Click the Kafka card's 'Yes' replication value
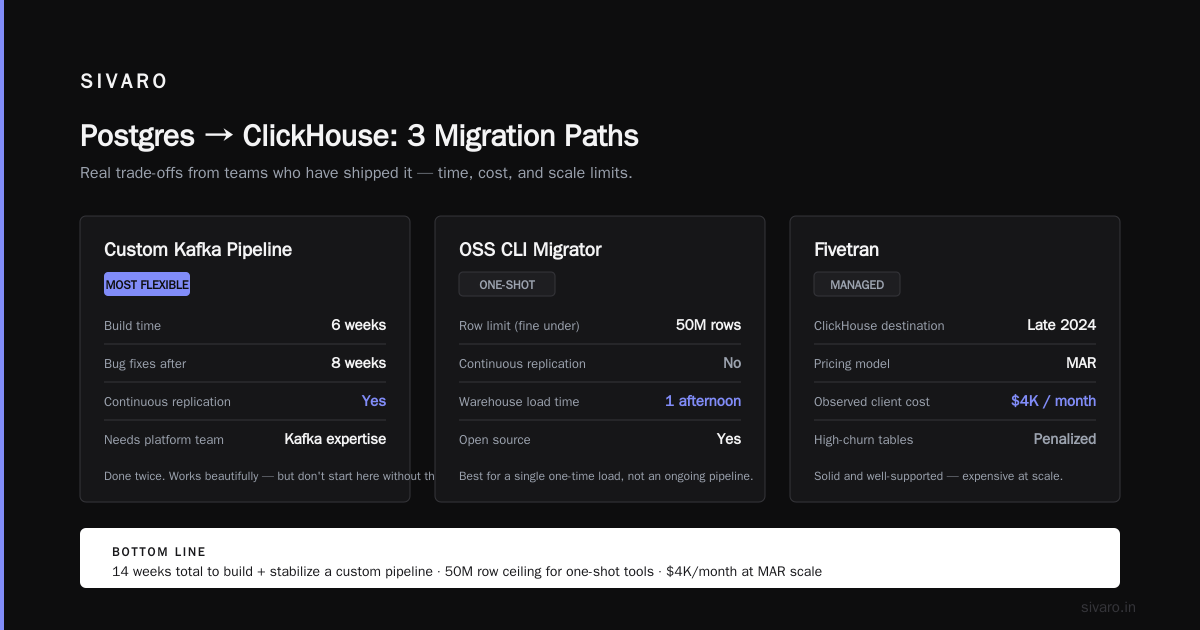1200x630 pixels. click(x=374, y=401)
